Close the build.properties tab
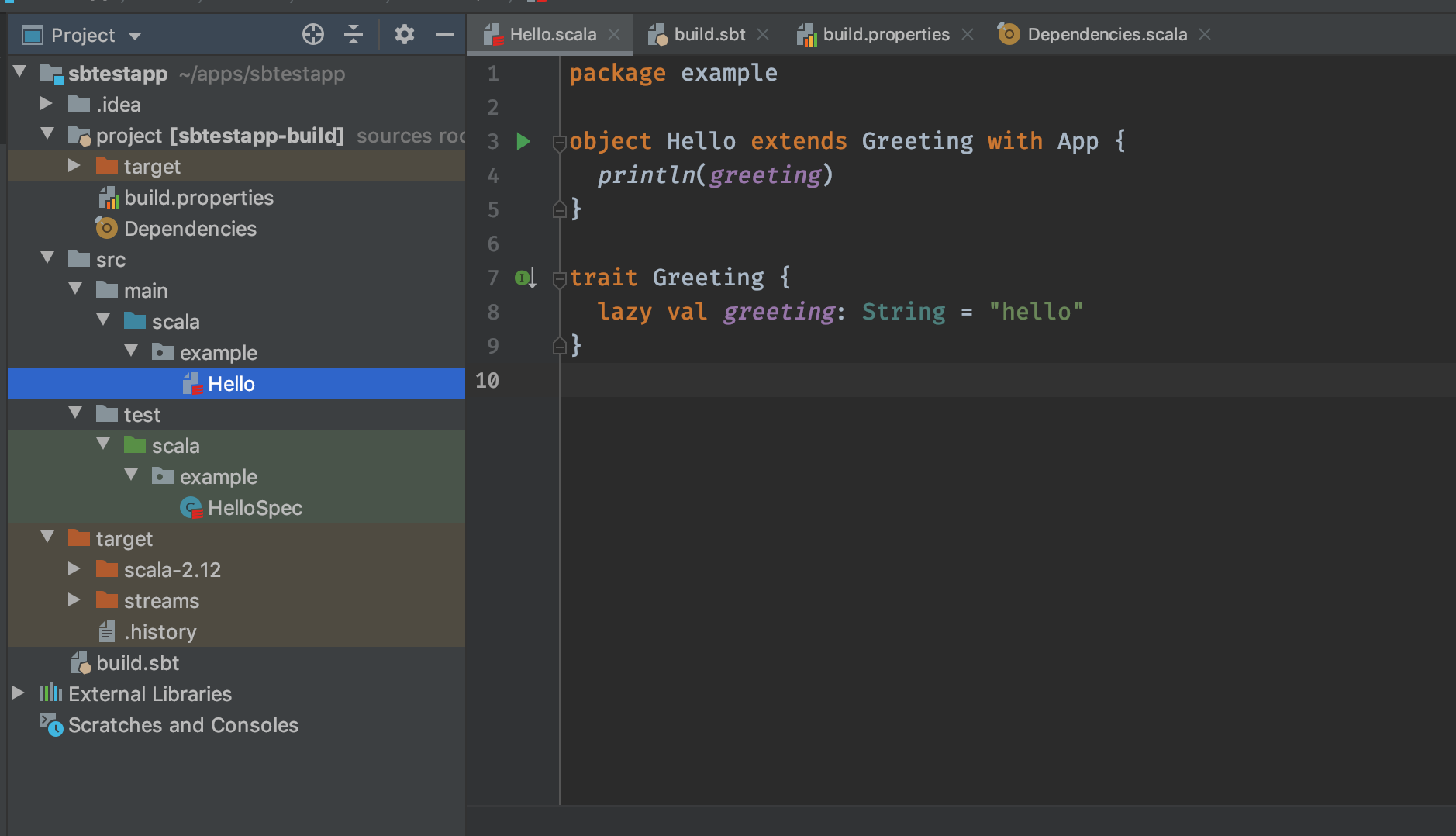The image size is (1456, 836). [x=968, y=34]
